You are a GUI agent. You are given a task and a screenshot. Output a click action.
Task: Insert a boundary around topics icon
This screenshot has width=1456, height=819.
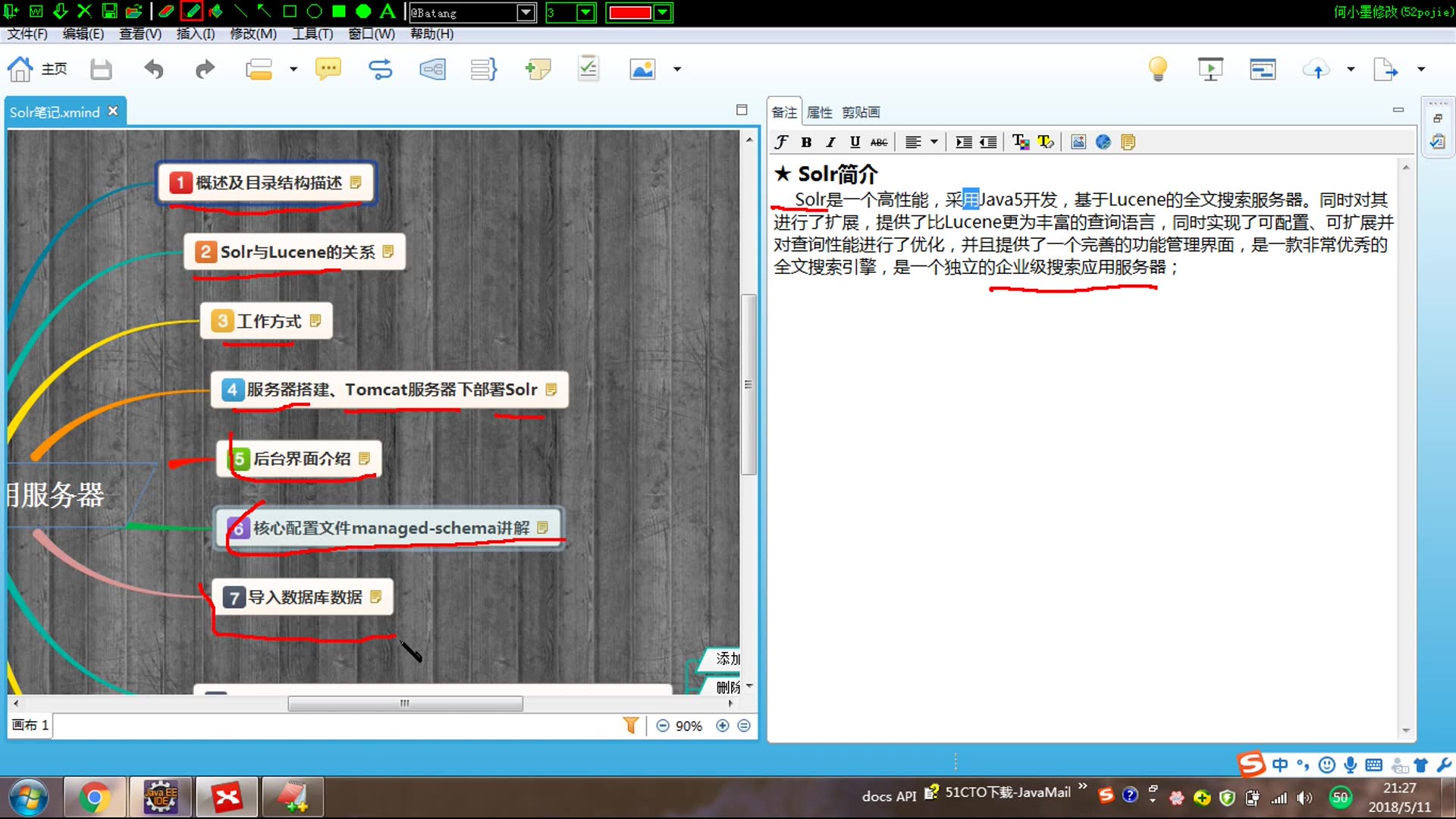pyautogui.click(x=432, y=70)
